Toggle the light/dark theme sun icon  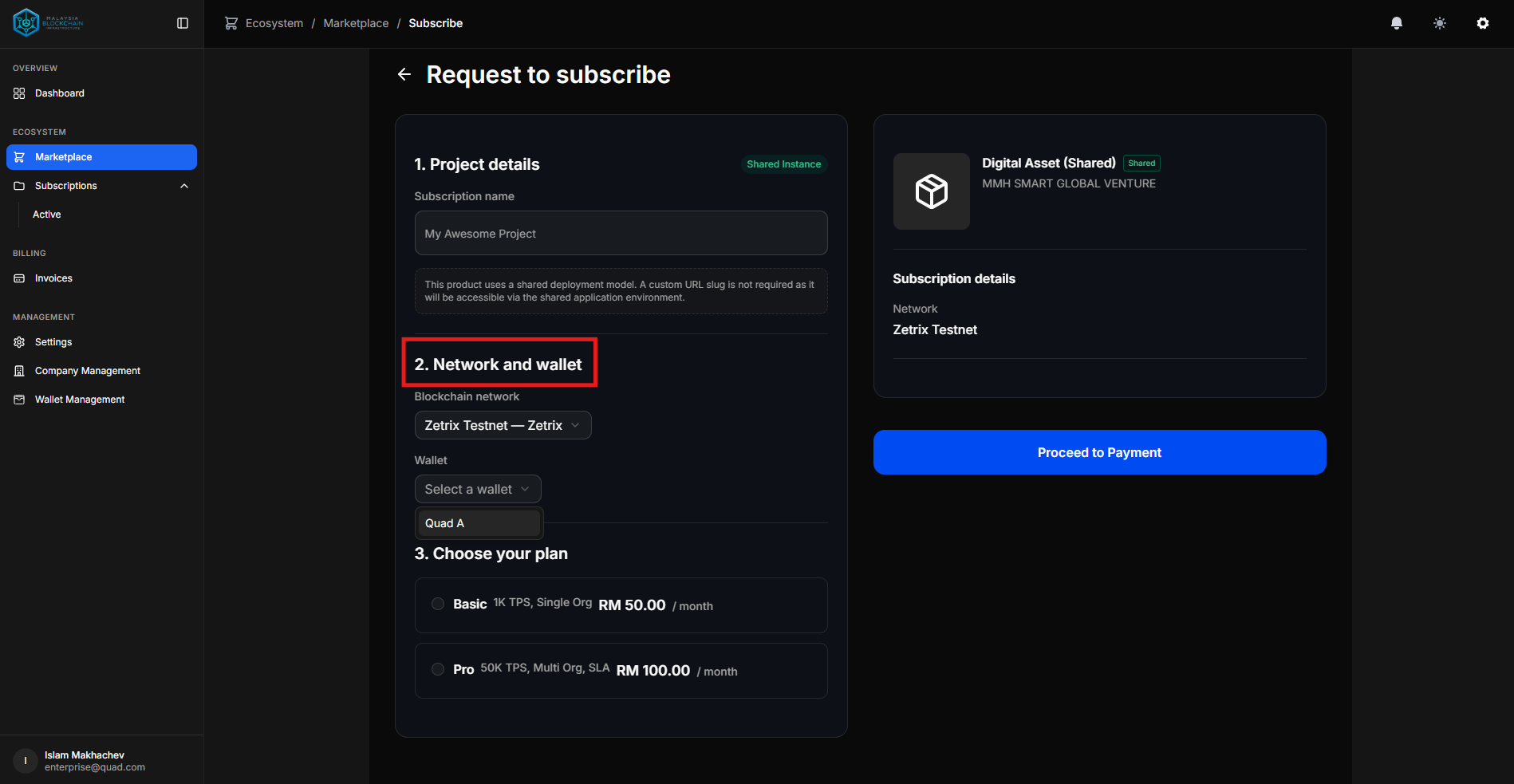coord(1439,23)
